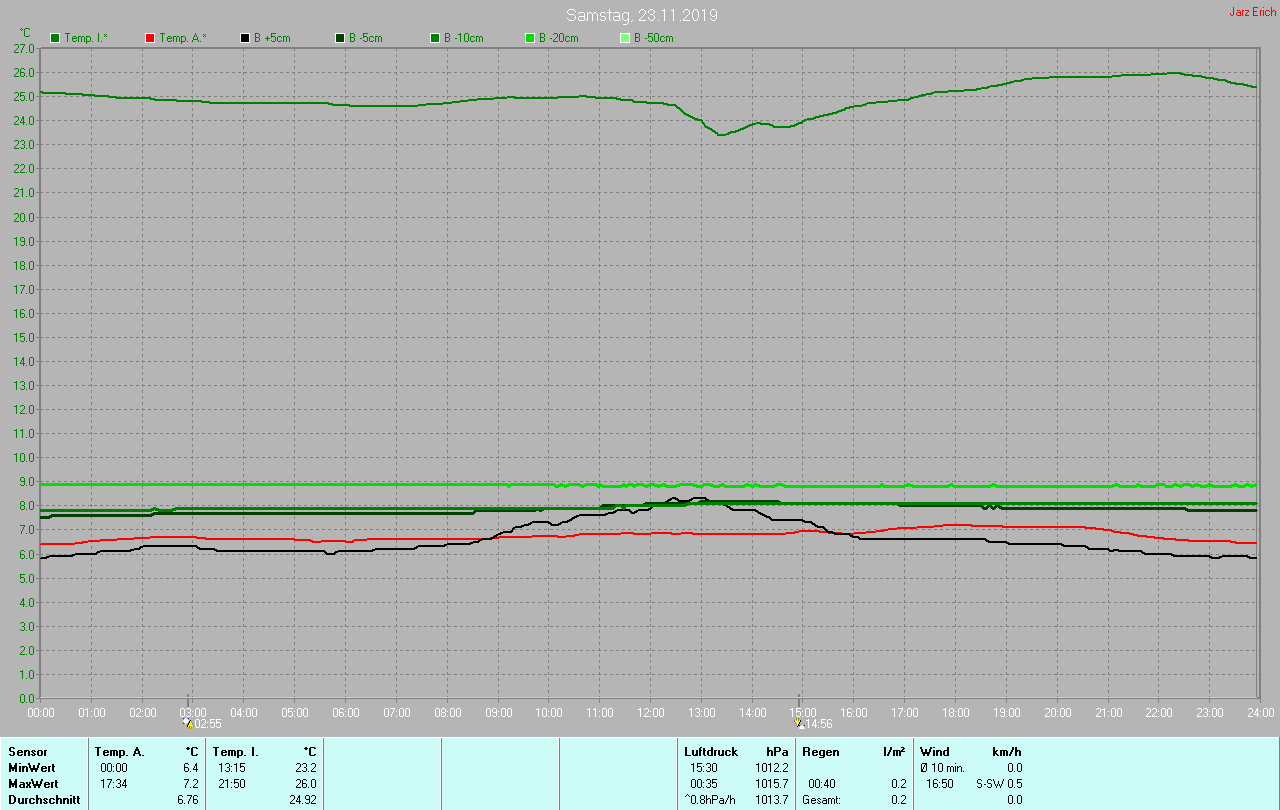Click the 21:50 maximum time for Temp. I.
This screenshot has height=810, width=1280.
[x=232, y=784]
